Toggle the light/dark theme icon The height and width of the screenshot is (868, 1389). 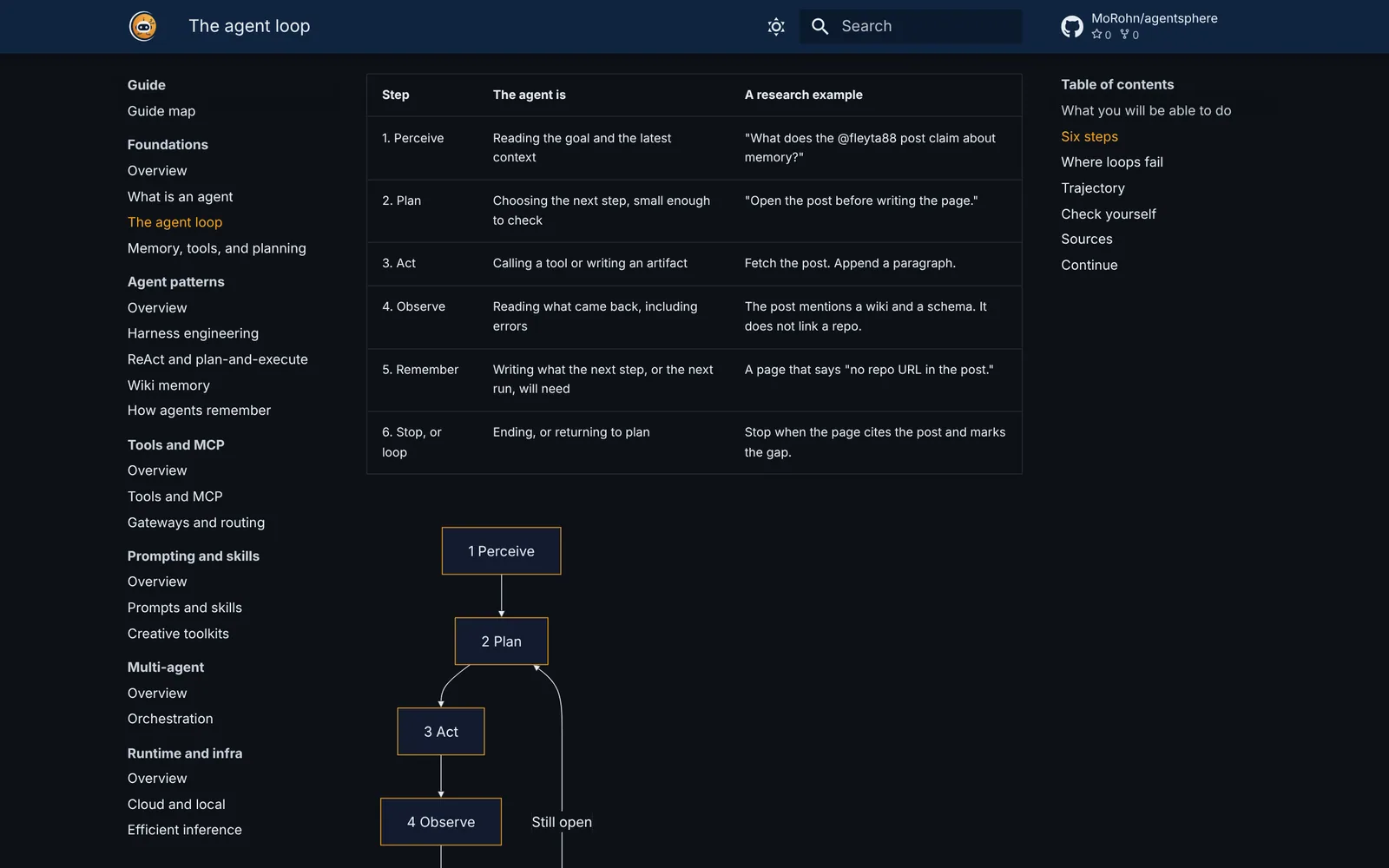point(776,26)
